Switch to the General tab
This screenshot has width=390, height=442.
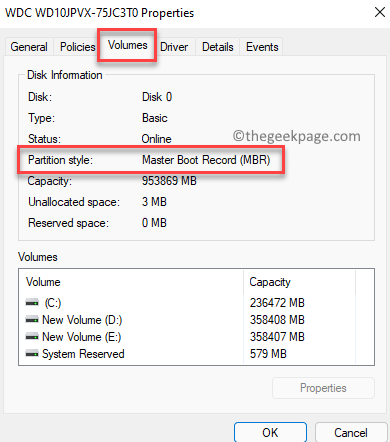pyautogui.click(x=29, y=47)
